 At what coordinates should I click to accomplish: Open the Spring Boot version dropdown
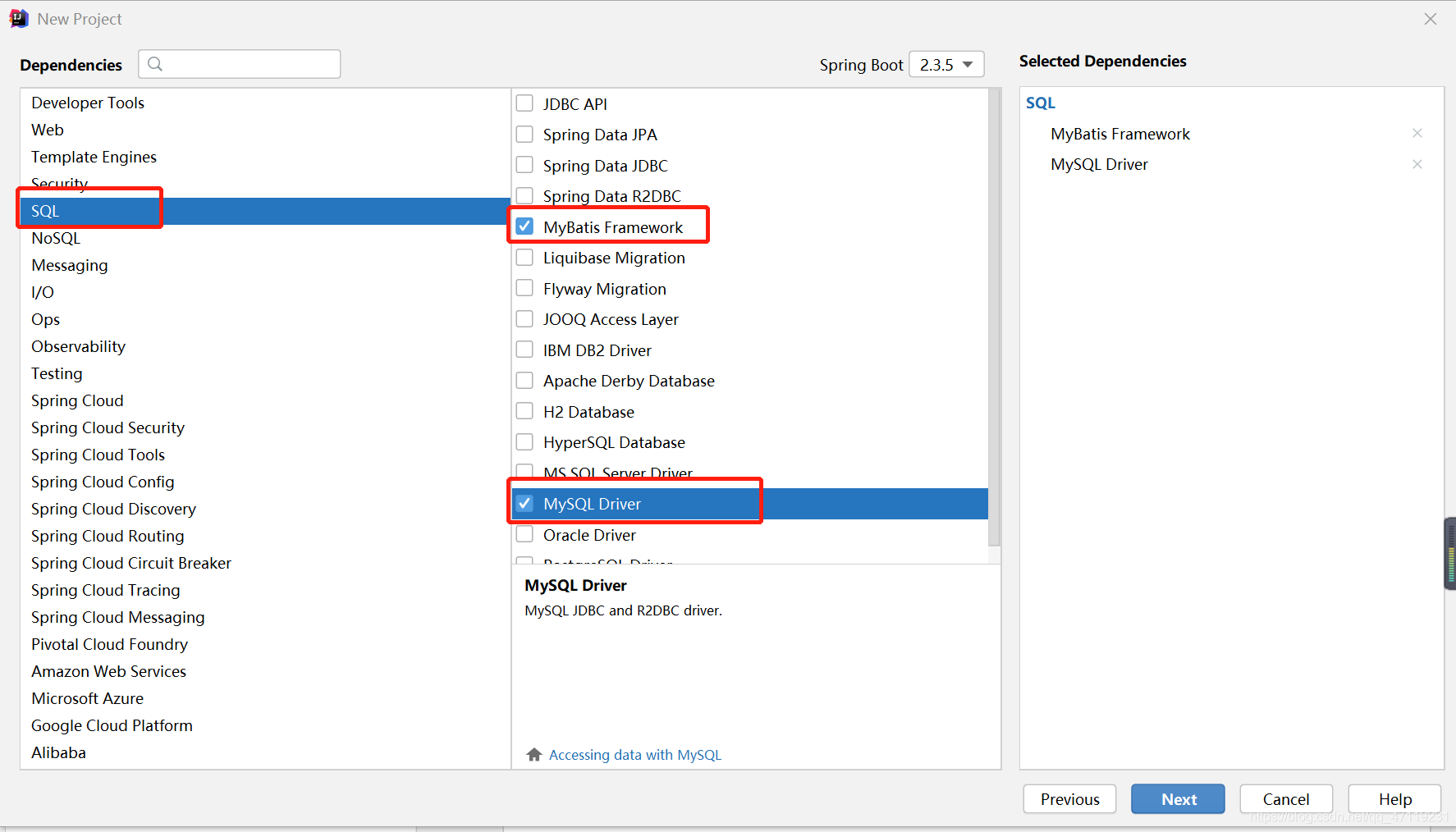tap(946, 64)
